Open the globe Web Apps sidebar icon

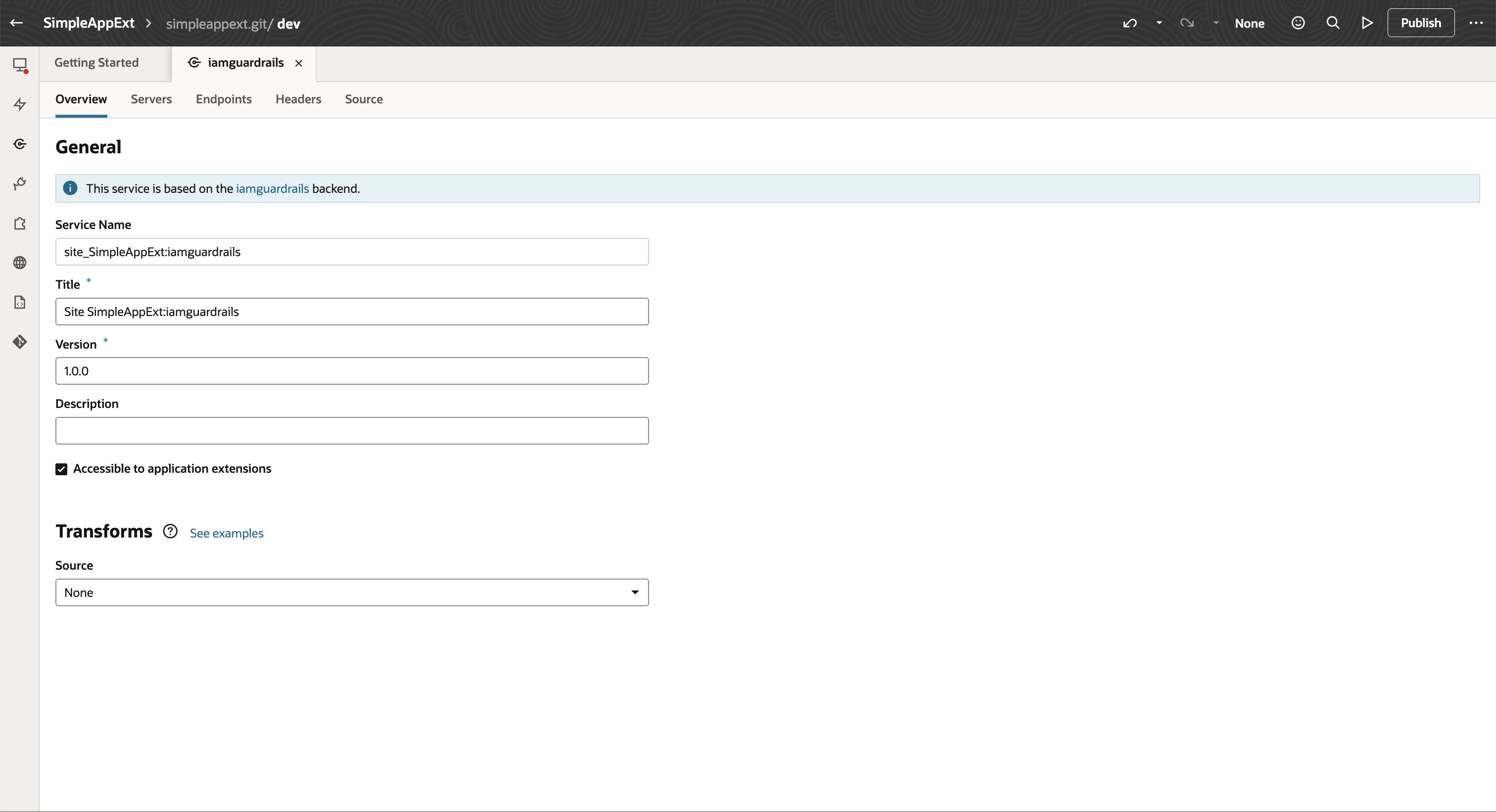click(x=20, y=263)
